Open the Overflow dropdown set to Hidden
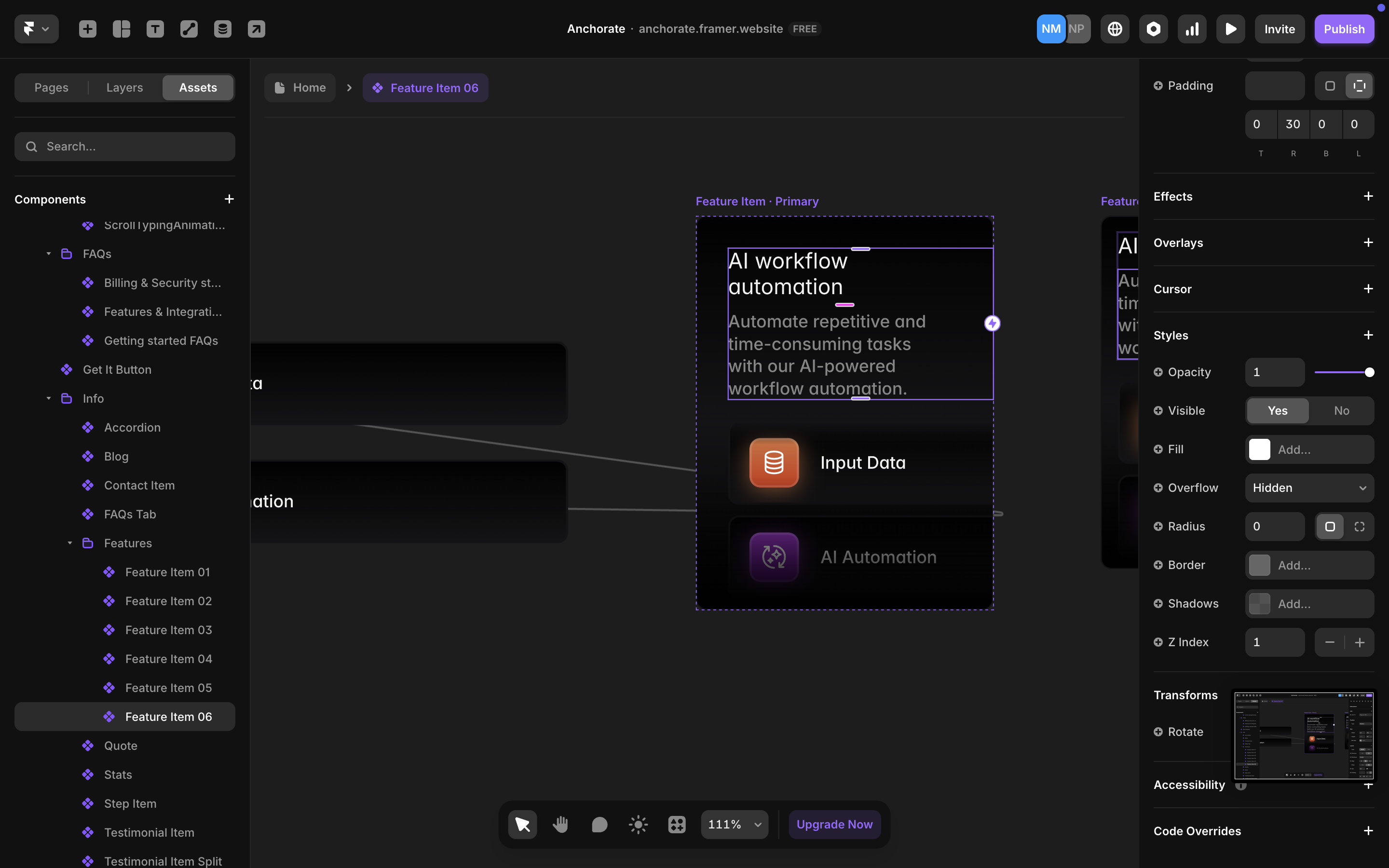1389x868 pixels. 1309,488
